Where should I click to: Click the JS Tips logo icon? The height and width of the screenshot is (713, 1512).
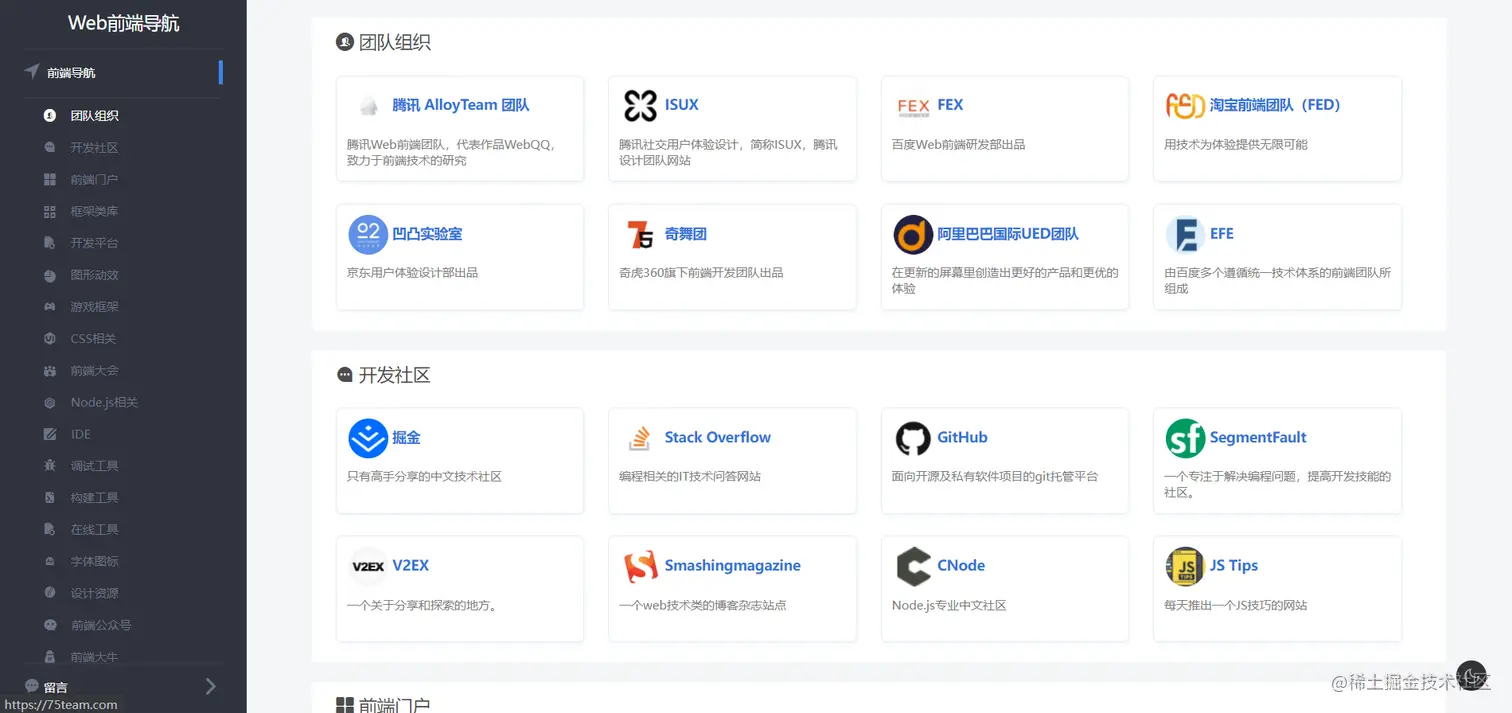(1185, 566)
